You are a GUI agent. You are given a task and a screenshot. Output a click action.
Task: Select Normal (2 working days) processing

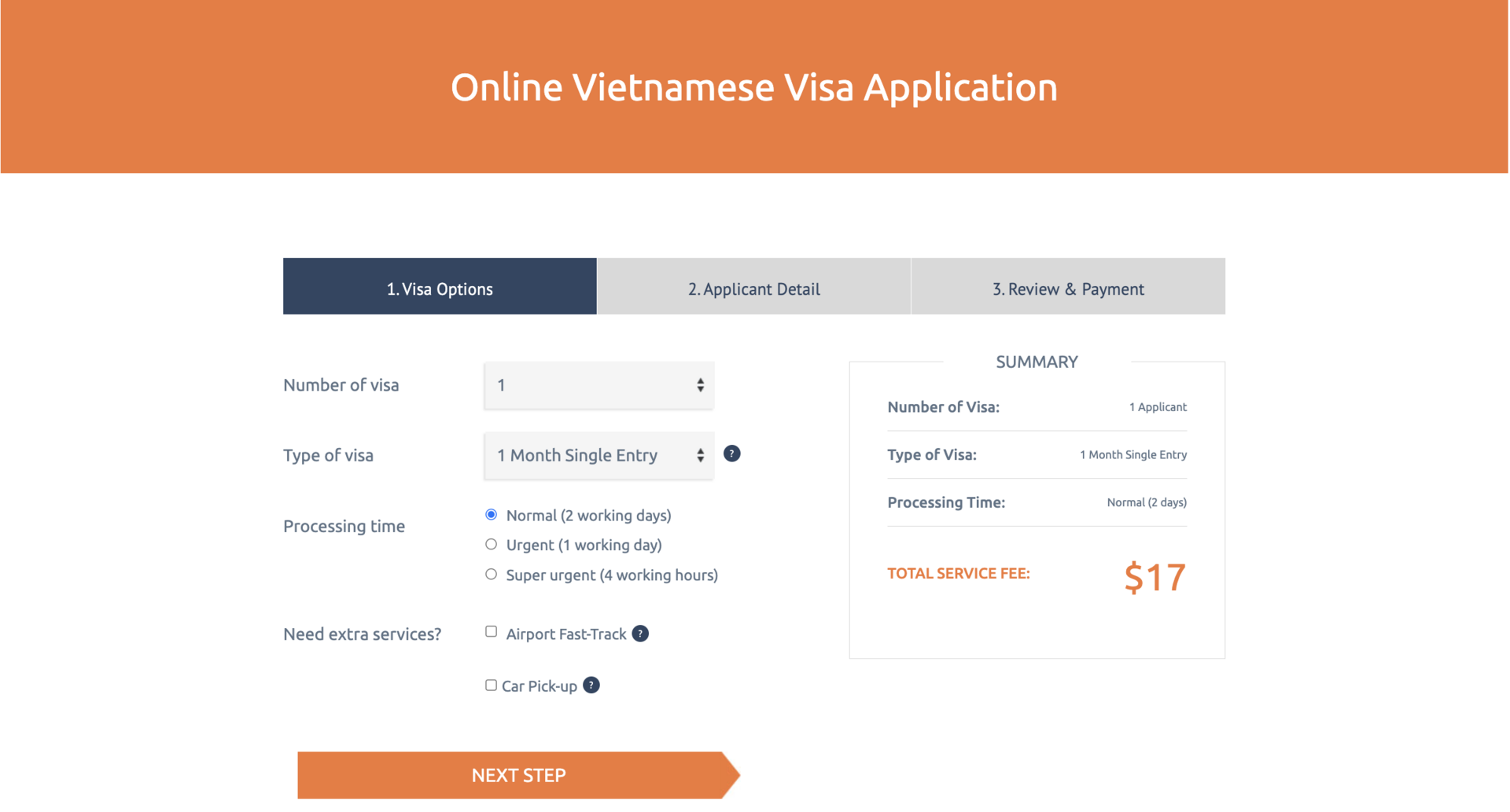point(492,515)
